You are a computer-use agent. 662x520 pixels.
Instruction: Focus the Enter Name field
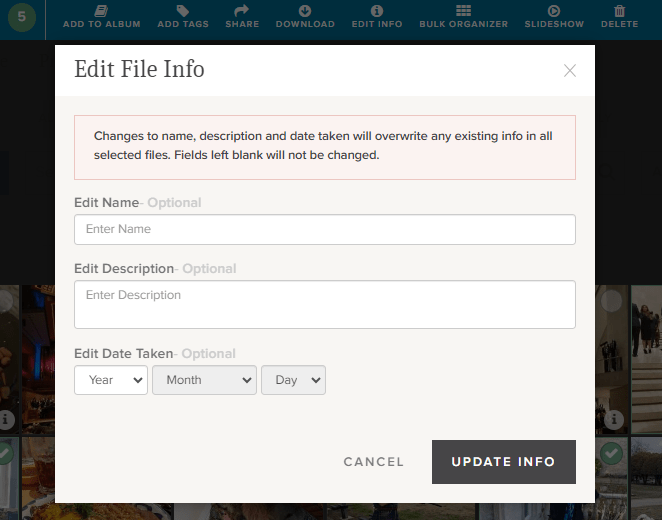click(x=325, y=229)
